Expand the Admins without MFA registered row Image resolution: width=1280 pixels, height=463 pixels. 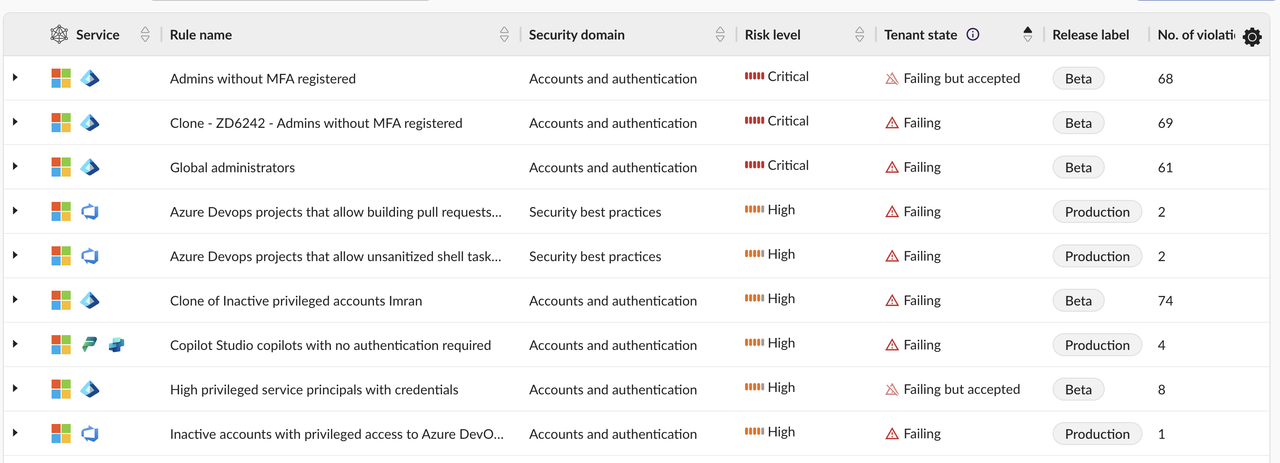pos(15,78)
